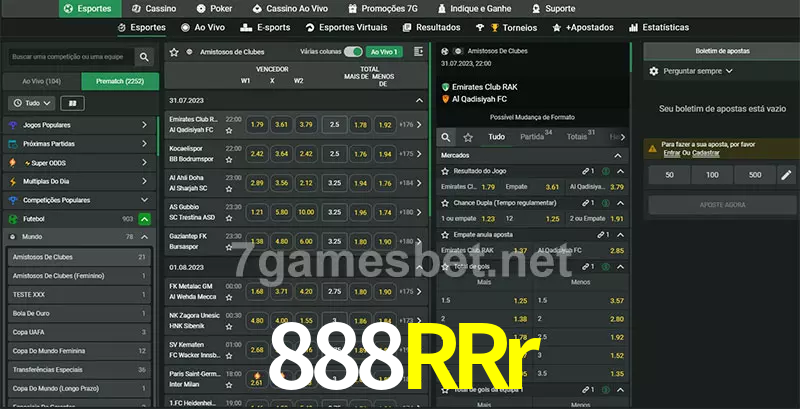Click the search magnifier in competition search box
This screenshot has height=409, width=800.
click(x=145, y=58)
